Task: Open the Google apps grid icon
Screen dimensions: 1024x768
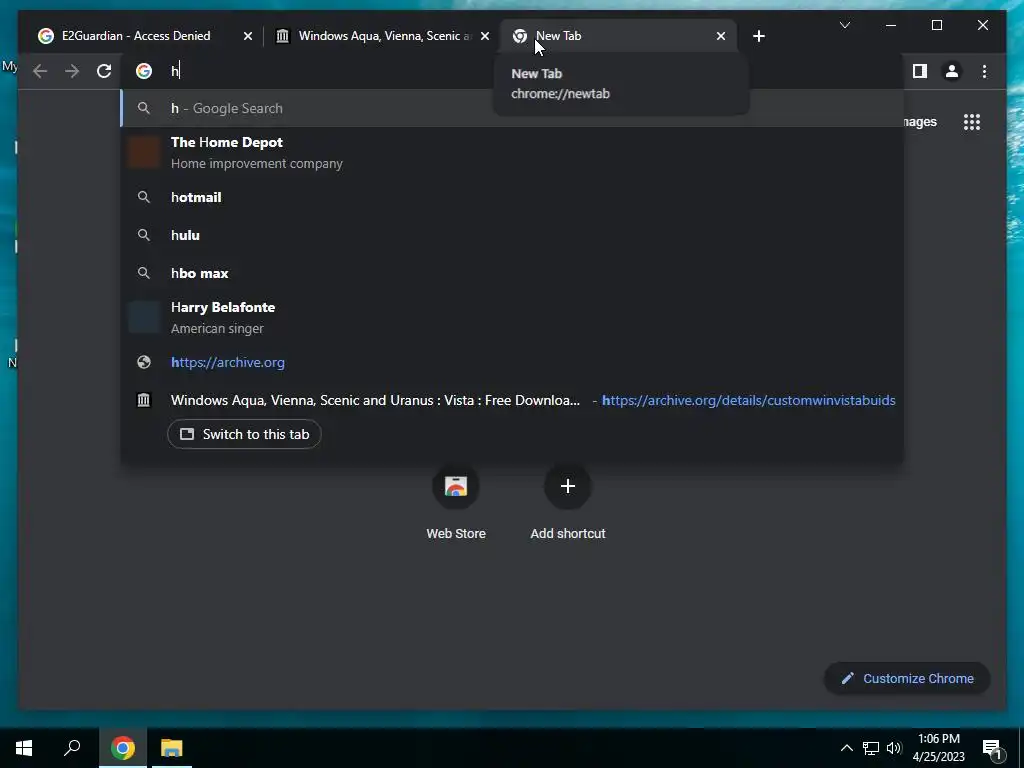Action: pos(972,122)
